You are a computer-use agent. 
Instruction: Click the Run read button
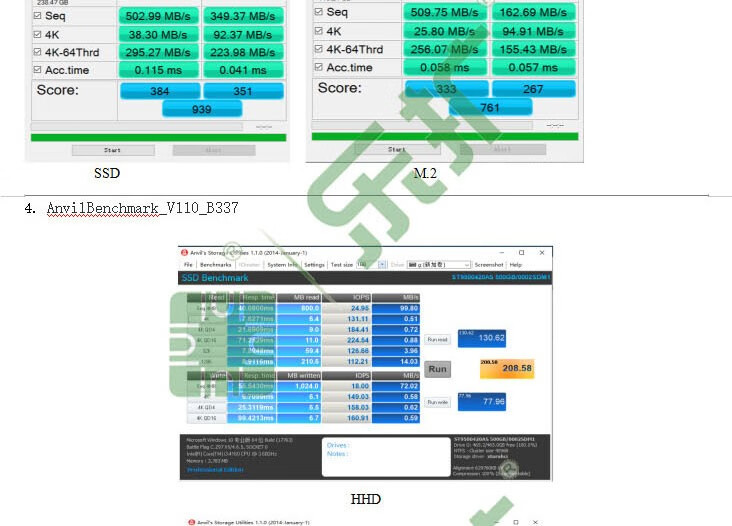click(x=437, y=339)
